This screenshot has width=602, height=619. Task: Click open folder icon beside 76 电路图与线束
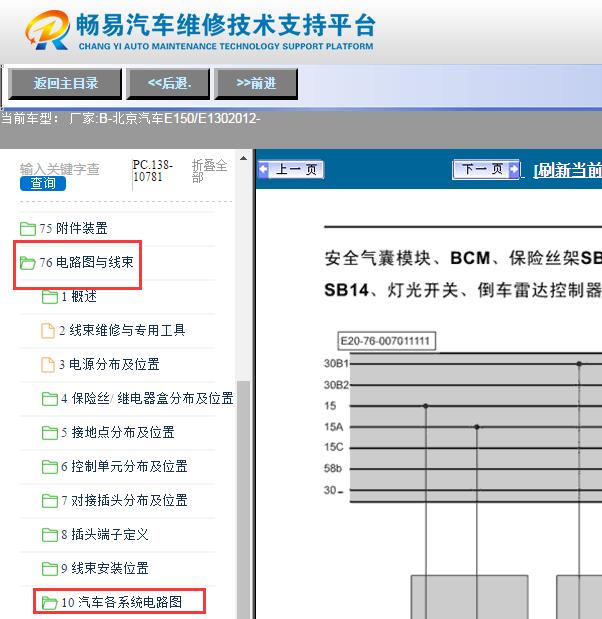click(28, 263)
